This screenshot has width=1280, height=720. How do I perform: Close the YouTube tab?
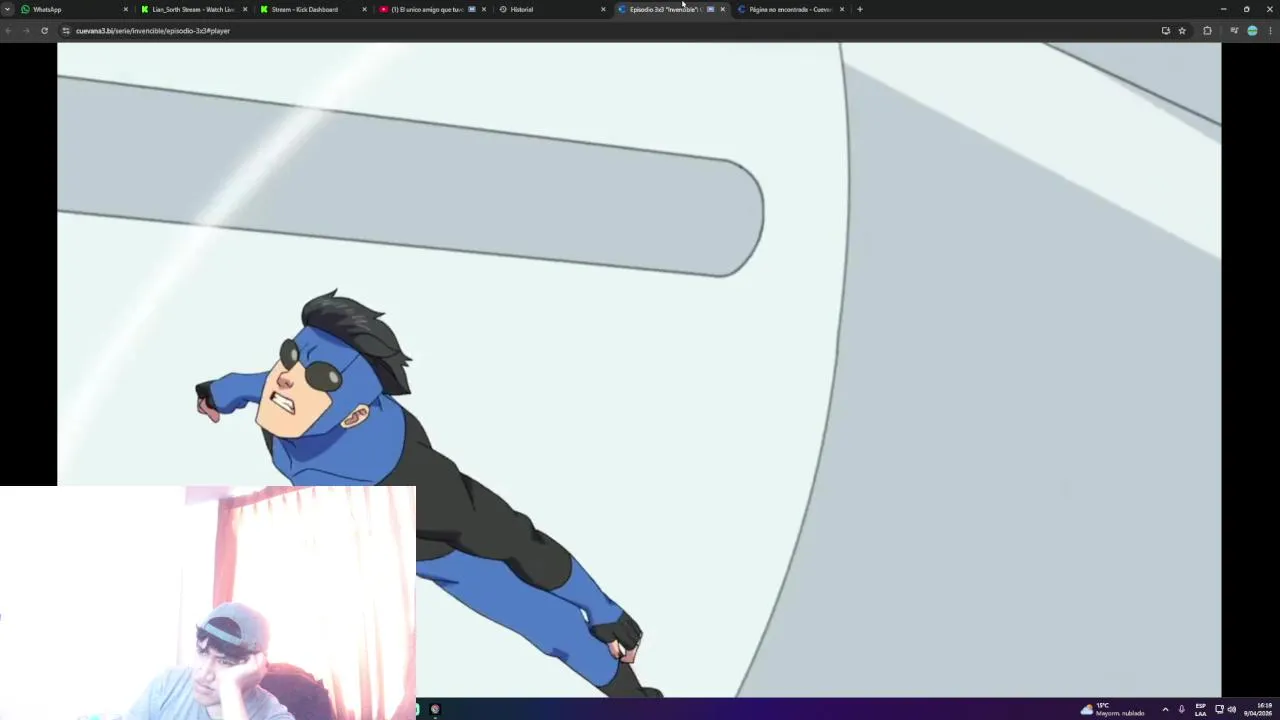tap(484, 9)
